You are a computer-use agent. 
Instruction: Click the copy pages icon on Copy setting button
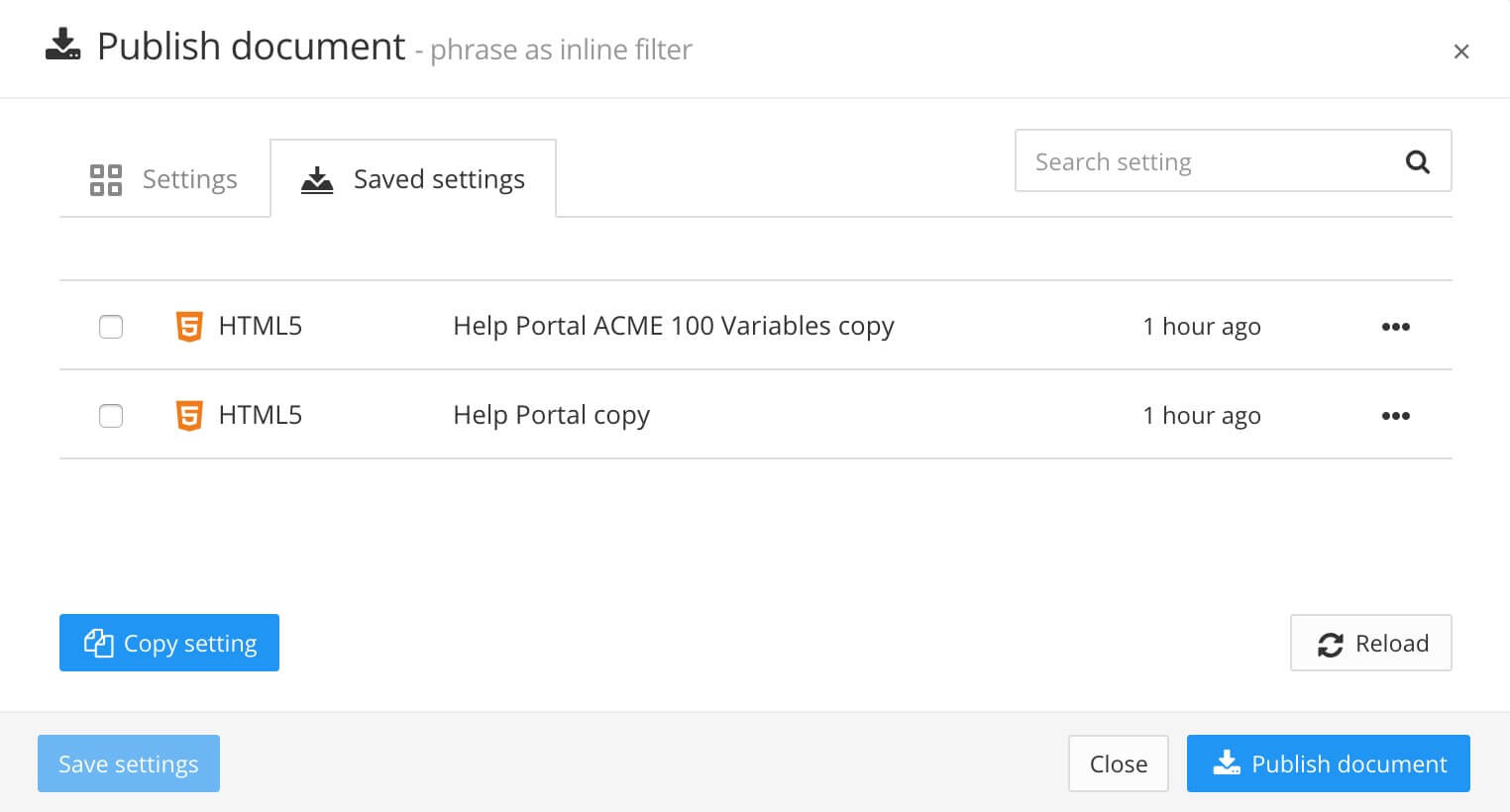(98, 643)
